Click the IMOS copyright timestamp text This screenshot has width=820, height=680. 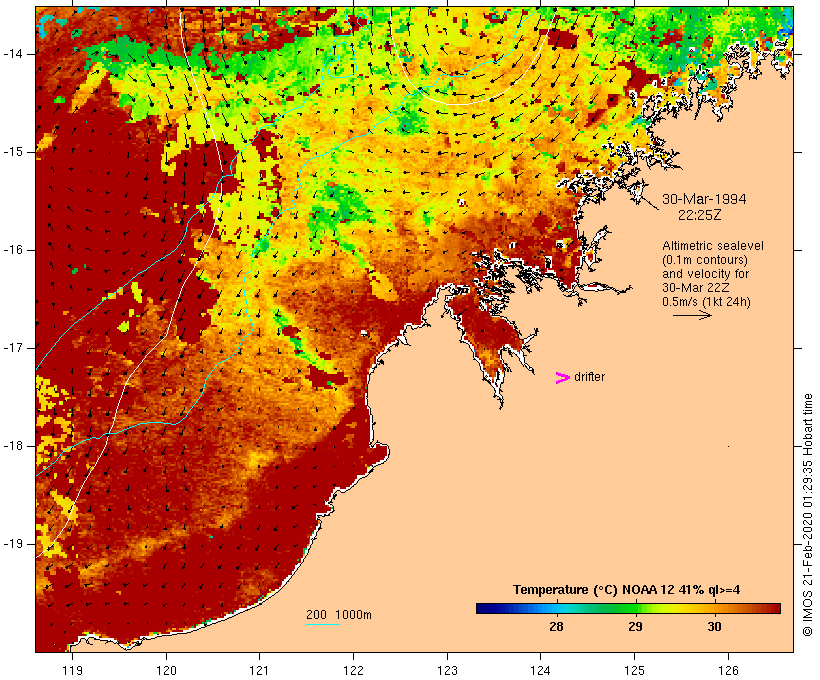click(807, 515)
